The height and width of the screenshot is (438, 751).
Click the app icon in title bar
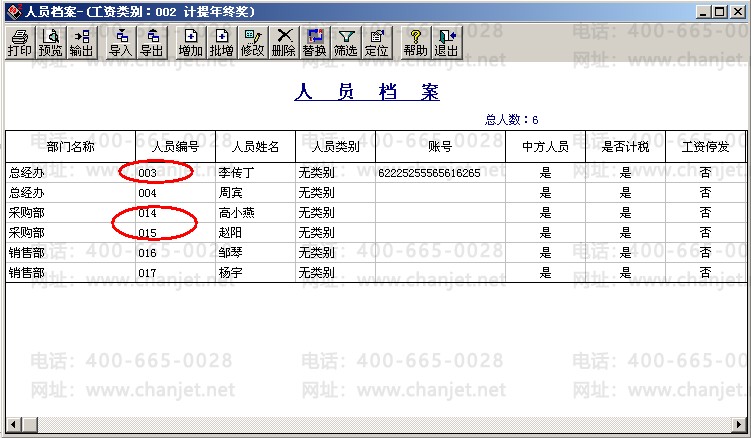click(x=14, y=11)
